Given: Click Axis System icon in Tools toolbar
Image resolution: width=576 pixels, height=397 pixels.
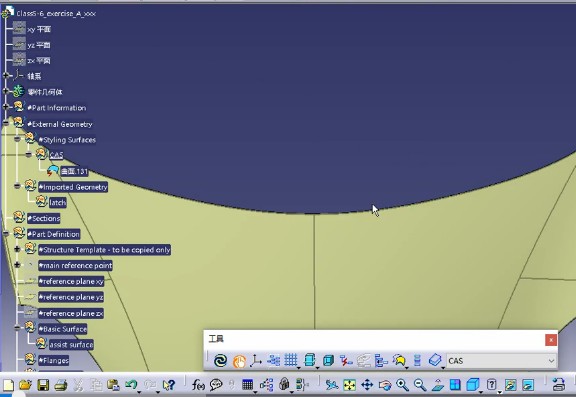Looking at the screenshot, I should 256,361.
